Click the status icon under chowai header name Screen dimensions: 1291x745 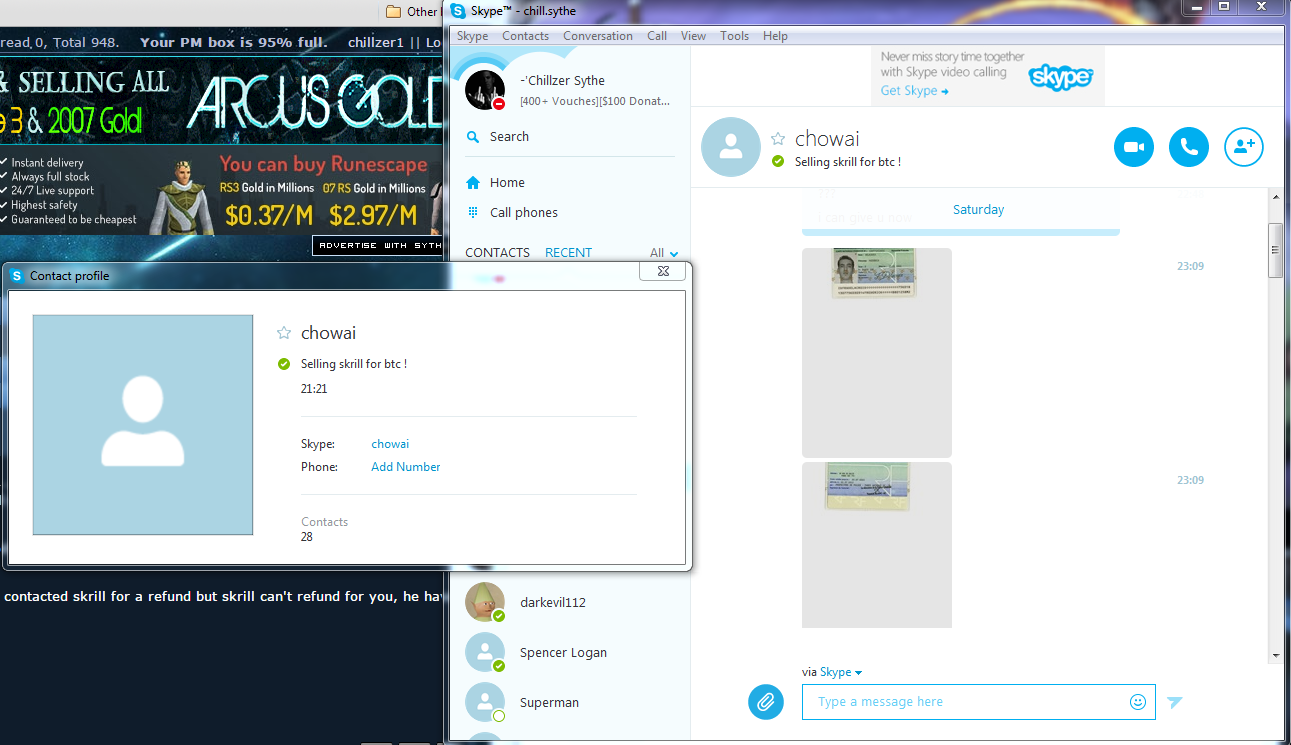tap(778, 161)
